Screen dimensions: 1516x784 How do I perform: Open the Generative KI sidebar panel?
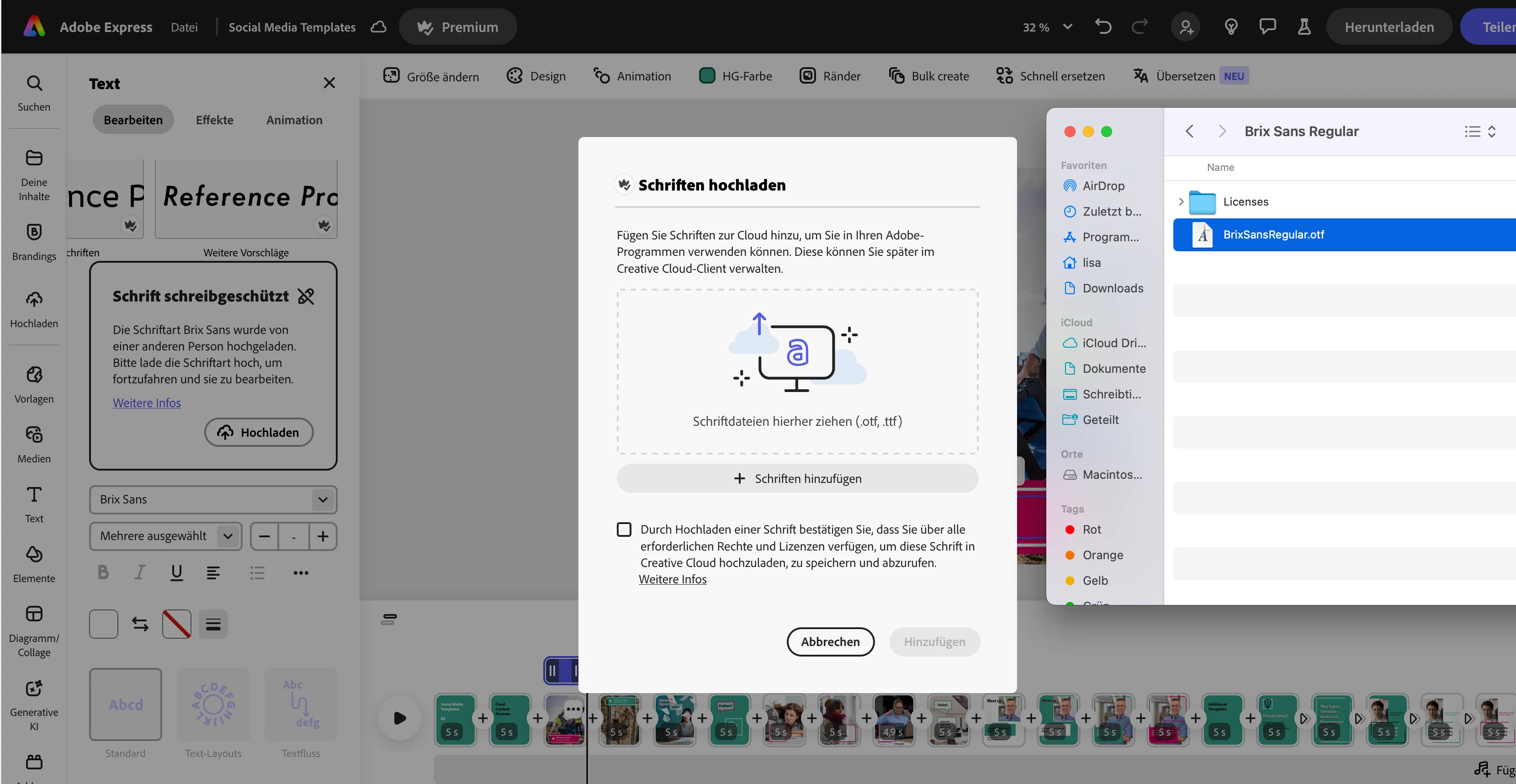pos(33,704)
